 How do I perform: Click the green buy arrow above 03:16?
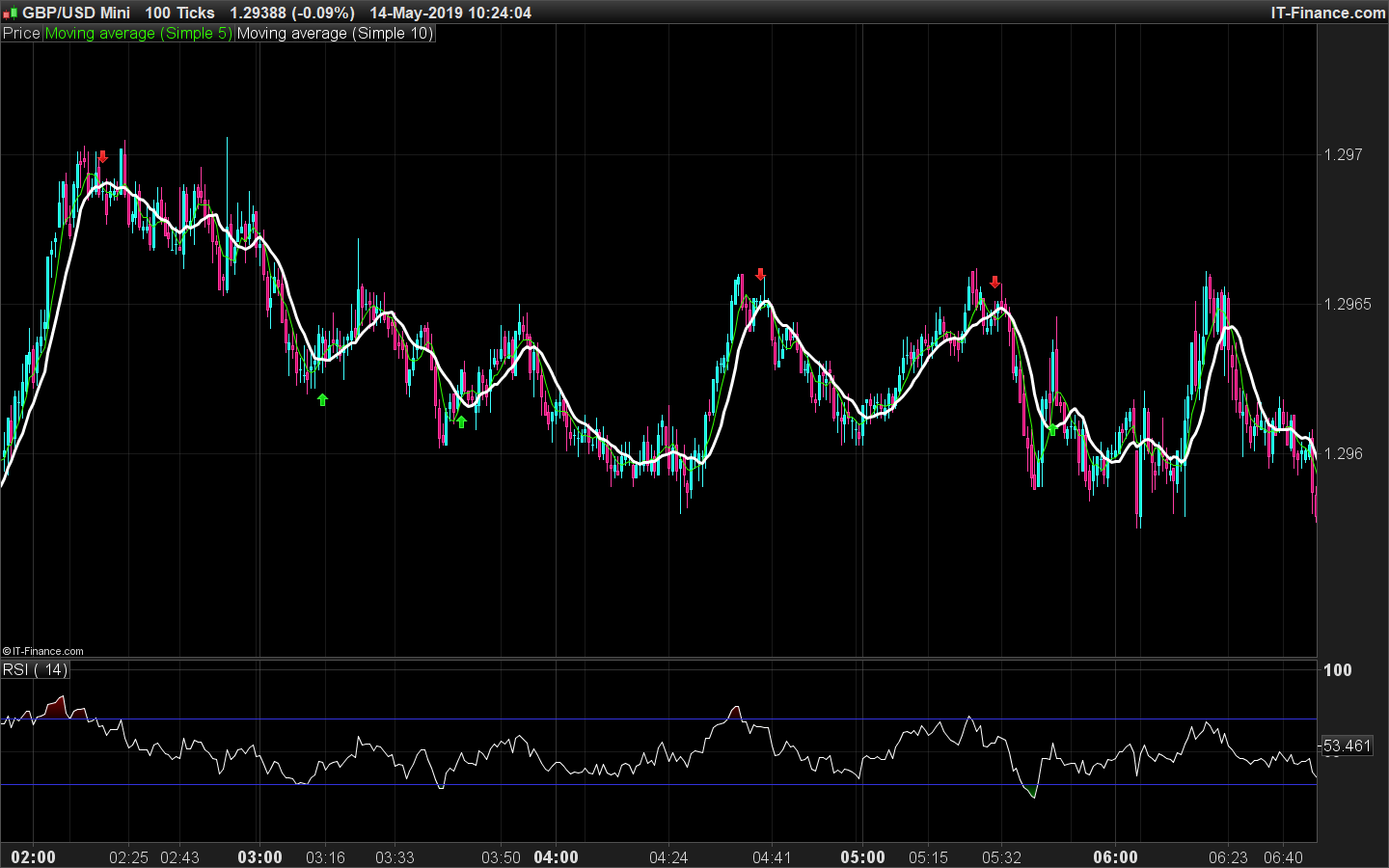tap(323, 399)
